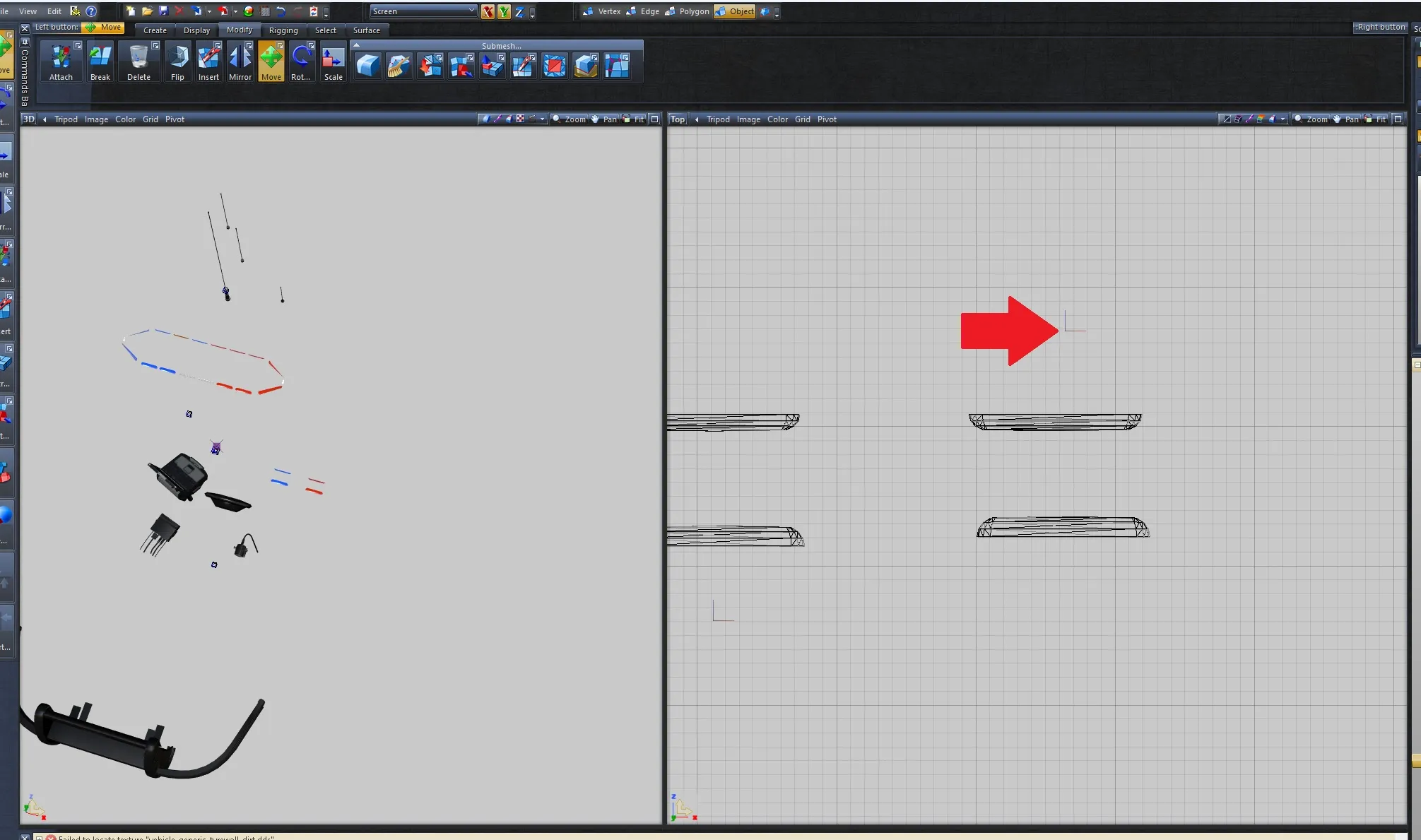Open Color menu in 3D viewport
The width and height of the screenshot is (1421, 840).
click(x=125, y=119)
